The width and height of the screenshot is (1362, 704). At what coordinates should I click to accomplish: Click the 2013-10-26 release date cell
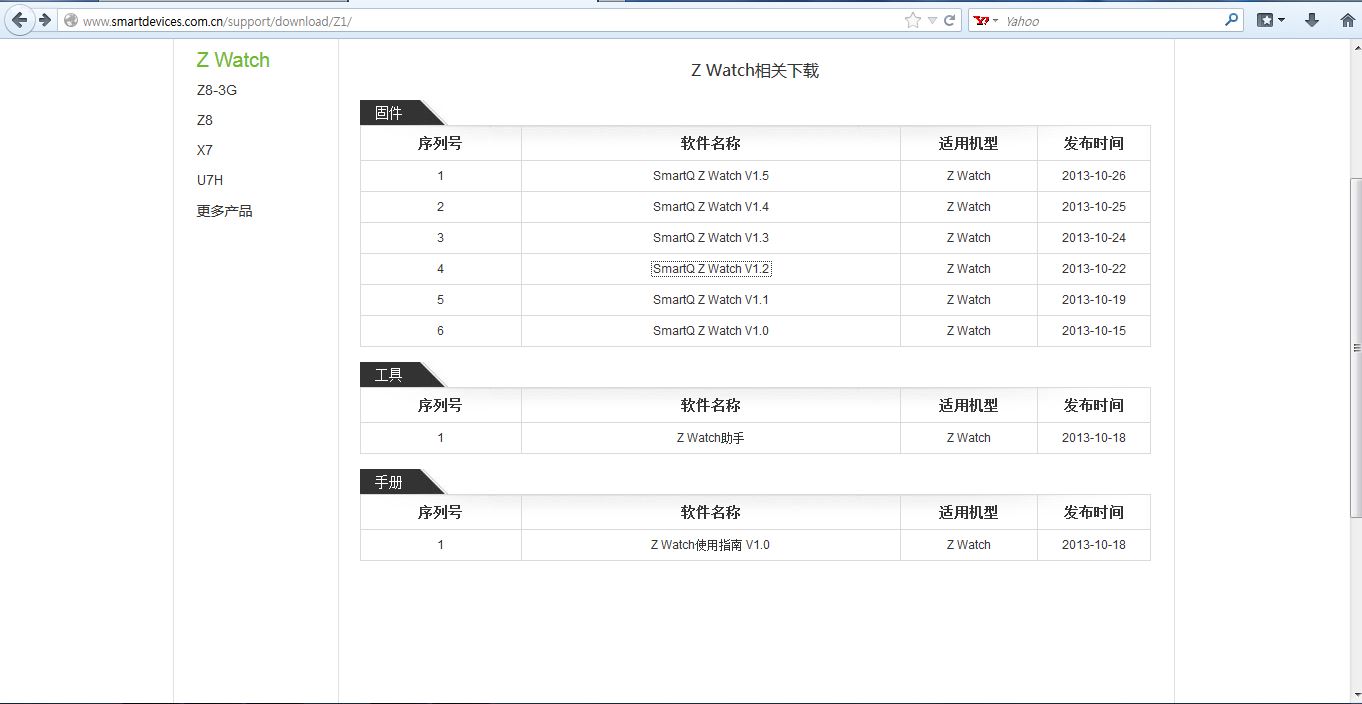[1094, 176]
